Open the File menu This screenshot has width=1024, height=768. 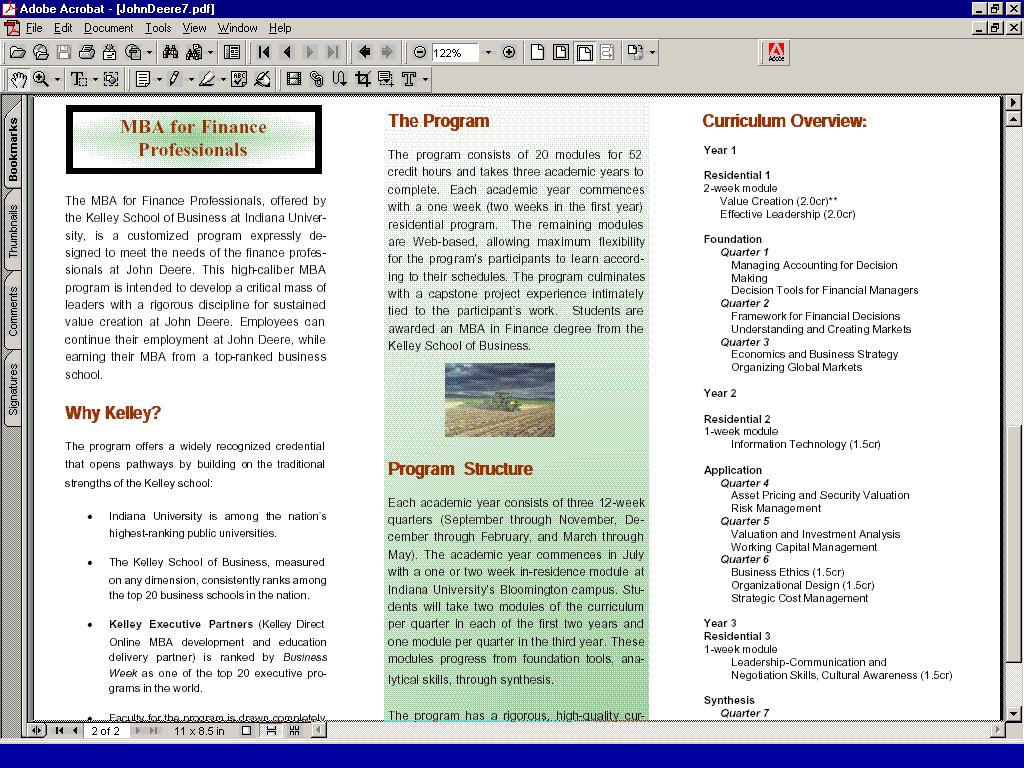[x=34, y=28]
